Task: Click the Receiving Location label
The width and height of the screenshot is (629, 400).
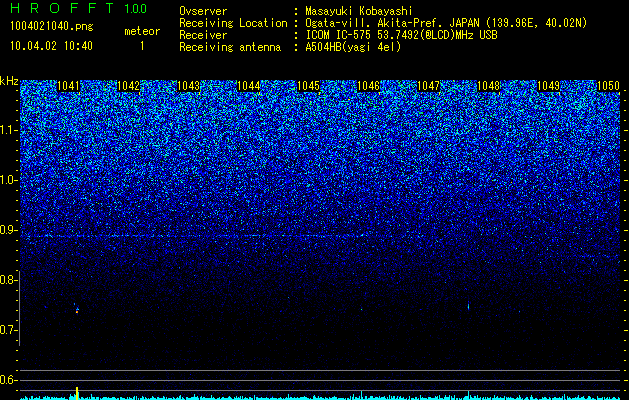Action: tap(233, 23)
